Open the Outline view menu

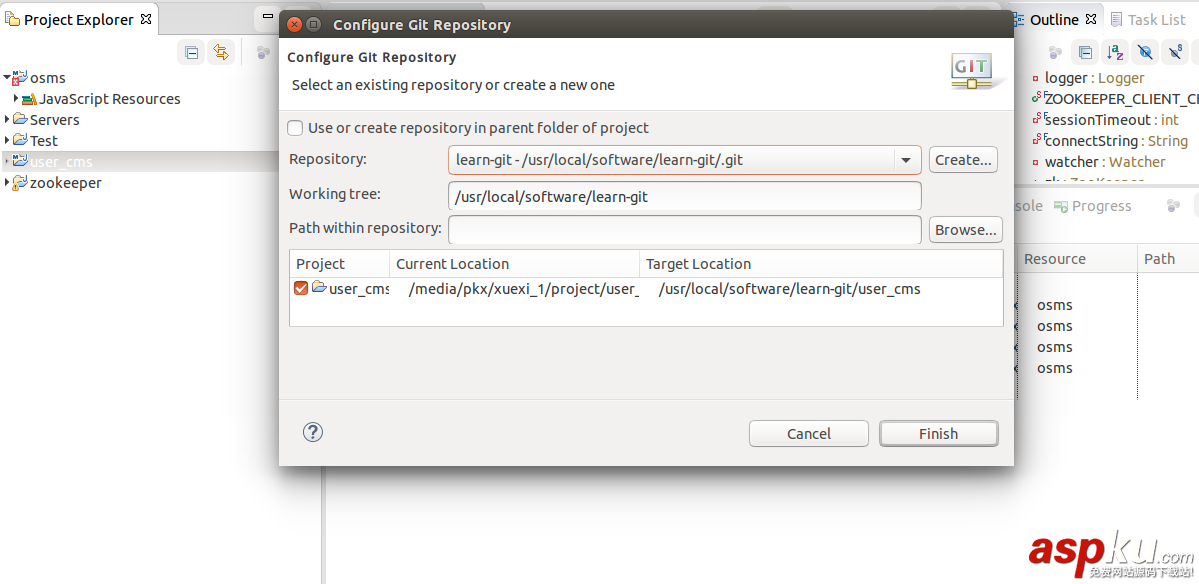pyautogui.click(x=1196, y=51)
